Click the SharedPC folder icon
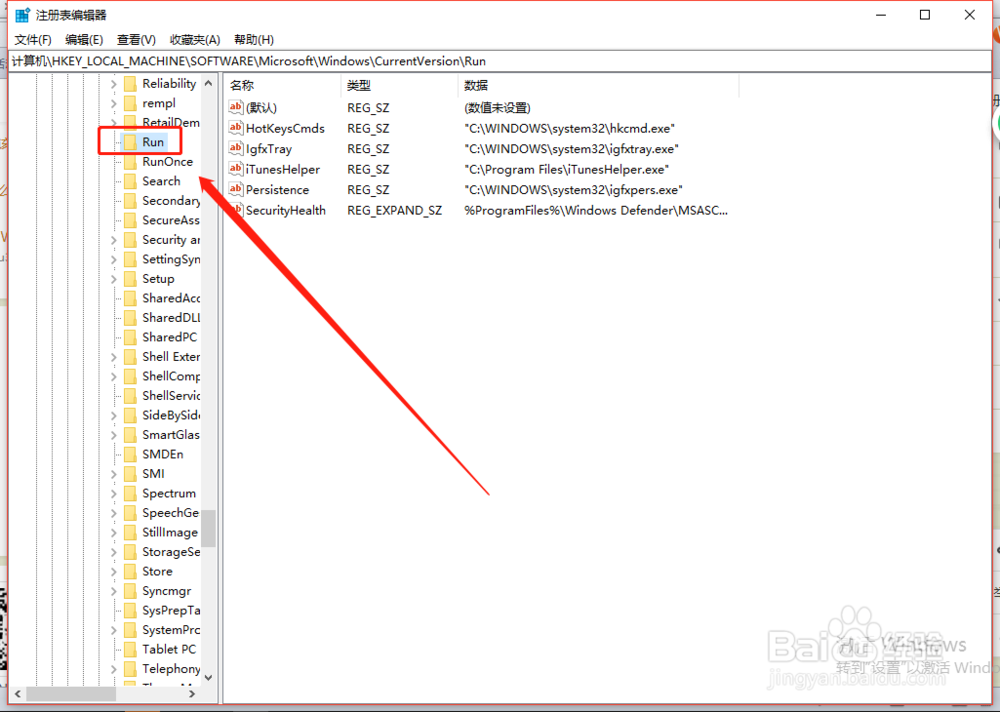1000x712 pixels. pyautogui.click(x=131, y=337)
